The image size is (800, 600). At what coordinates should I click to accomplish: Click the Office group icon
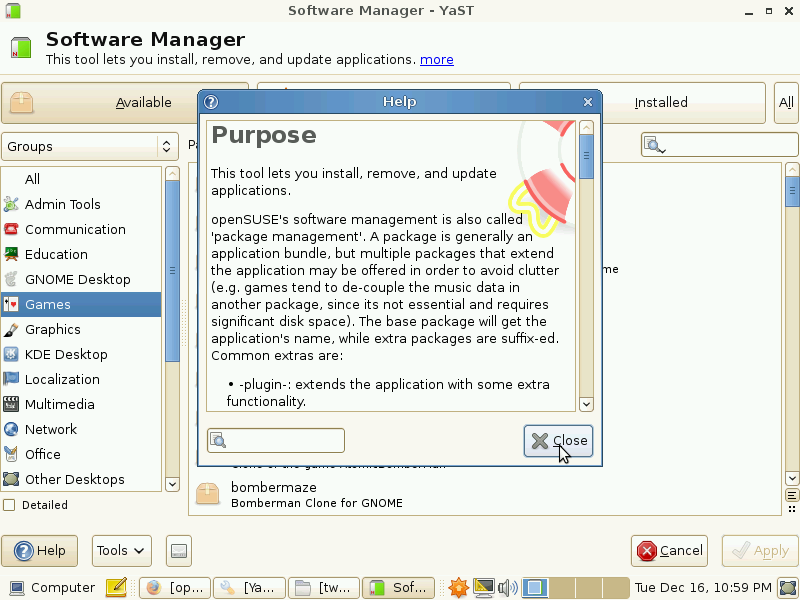(x=11, y=455)
